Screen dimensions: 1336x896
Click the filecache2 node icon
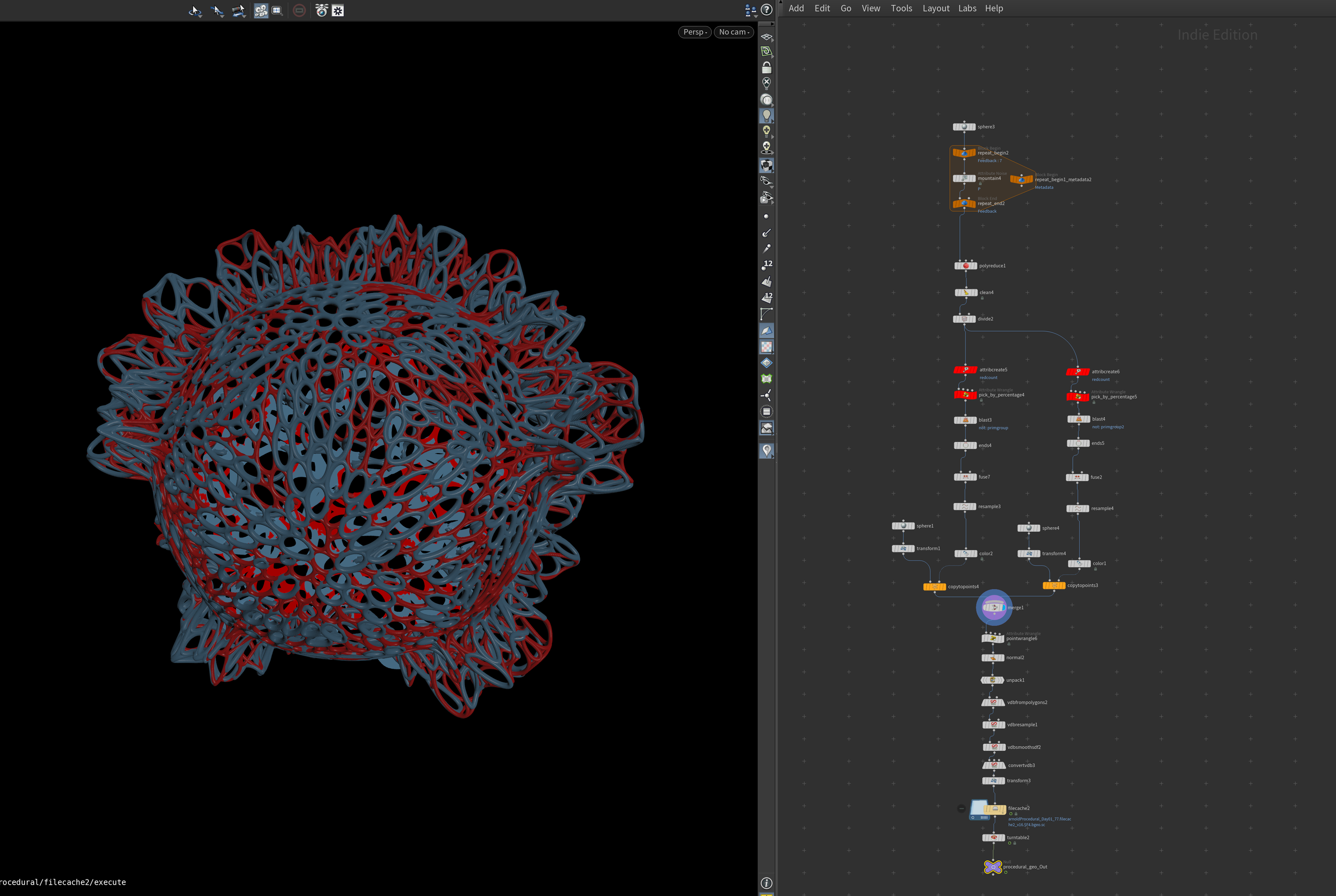coord(988,810)
